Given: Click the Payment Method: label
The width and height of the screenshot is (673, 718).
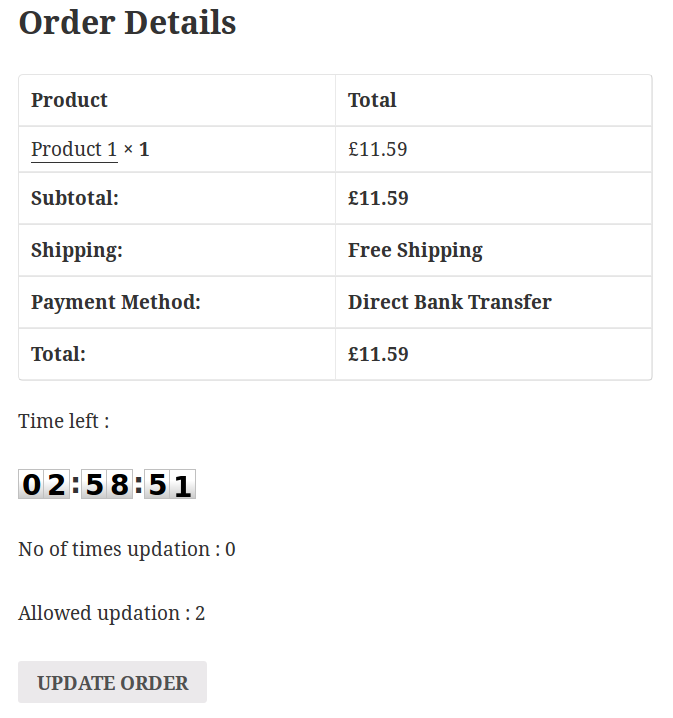Looking at the screenshot, I should (x=116, y=303).
